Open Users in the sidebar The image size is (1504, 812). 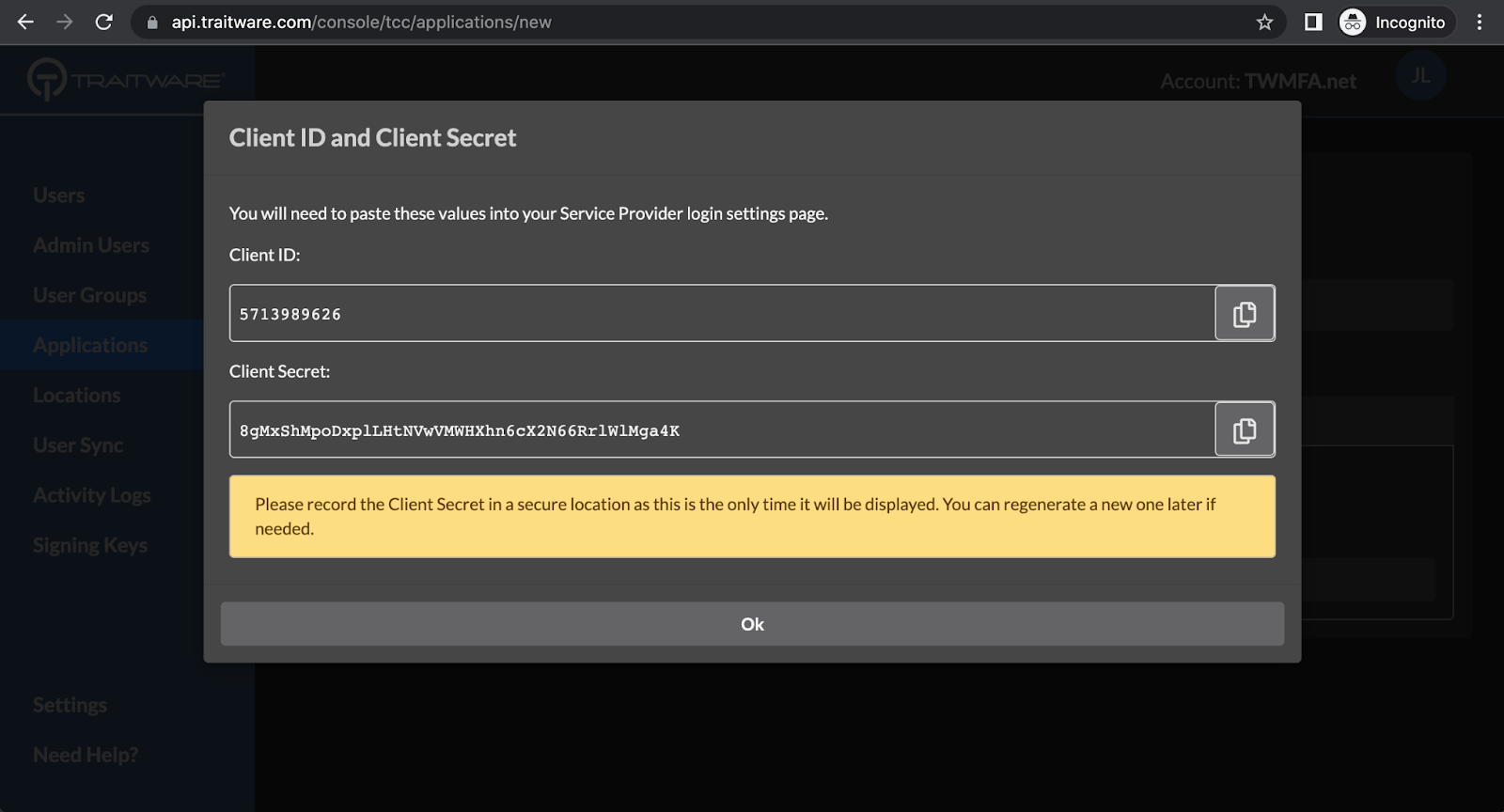point(58,195)
